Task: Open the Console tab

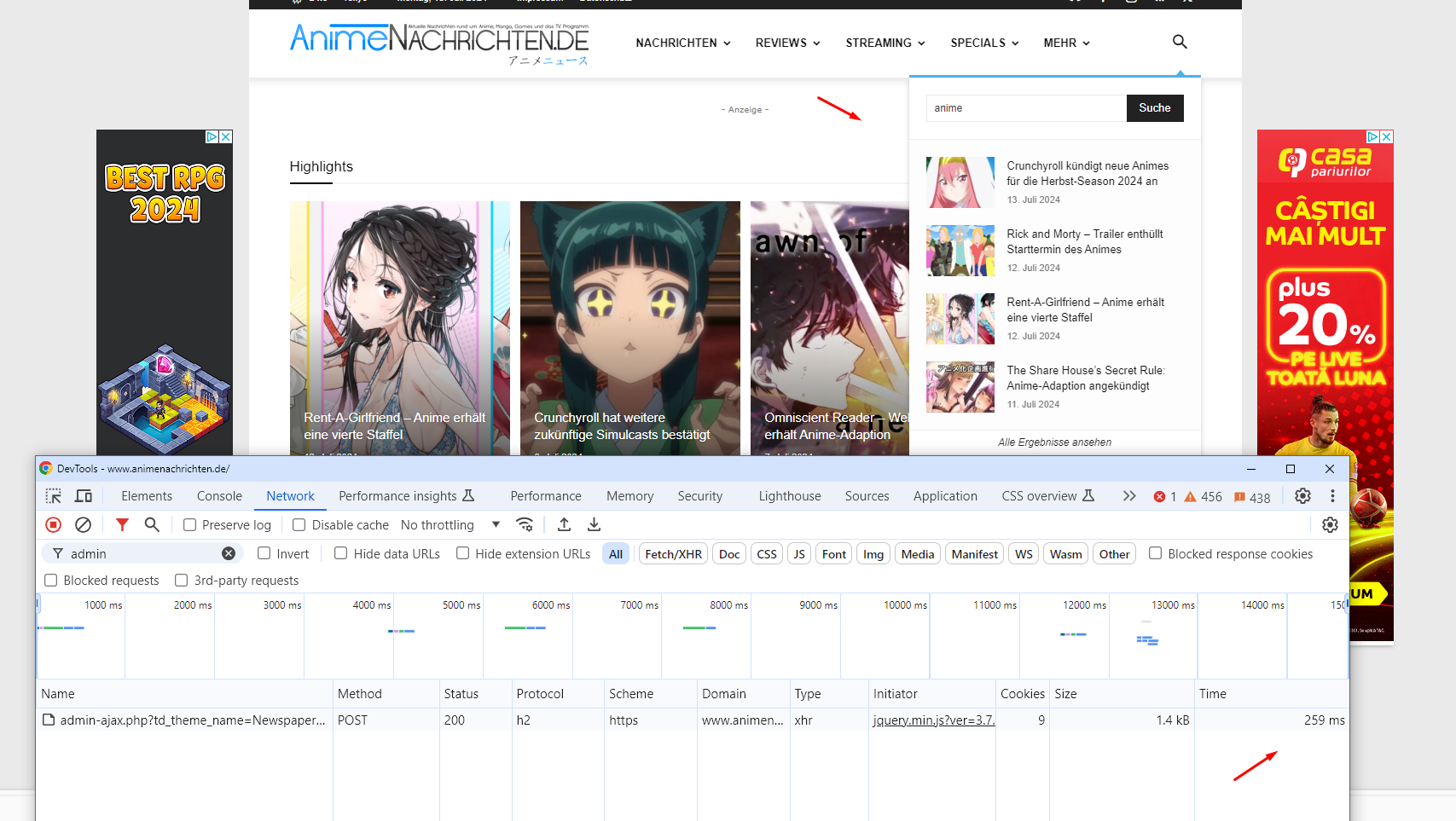Action: tap(219, 496)
